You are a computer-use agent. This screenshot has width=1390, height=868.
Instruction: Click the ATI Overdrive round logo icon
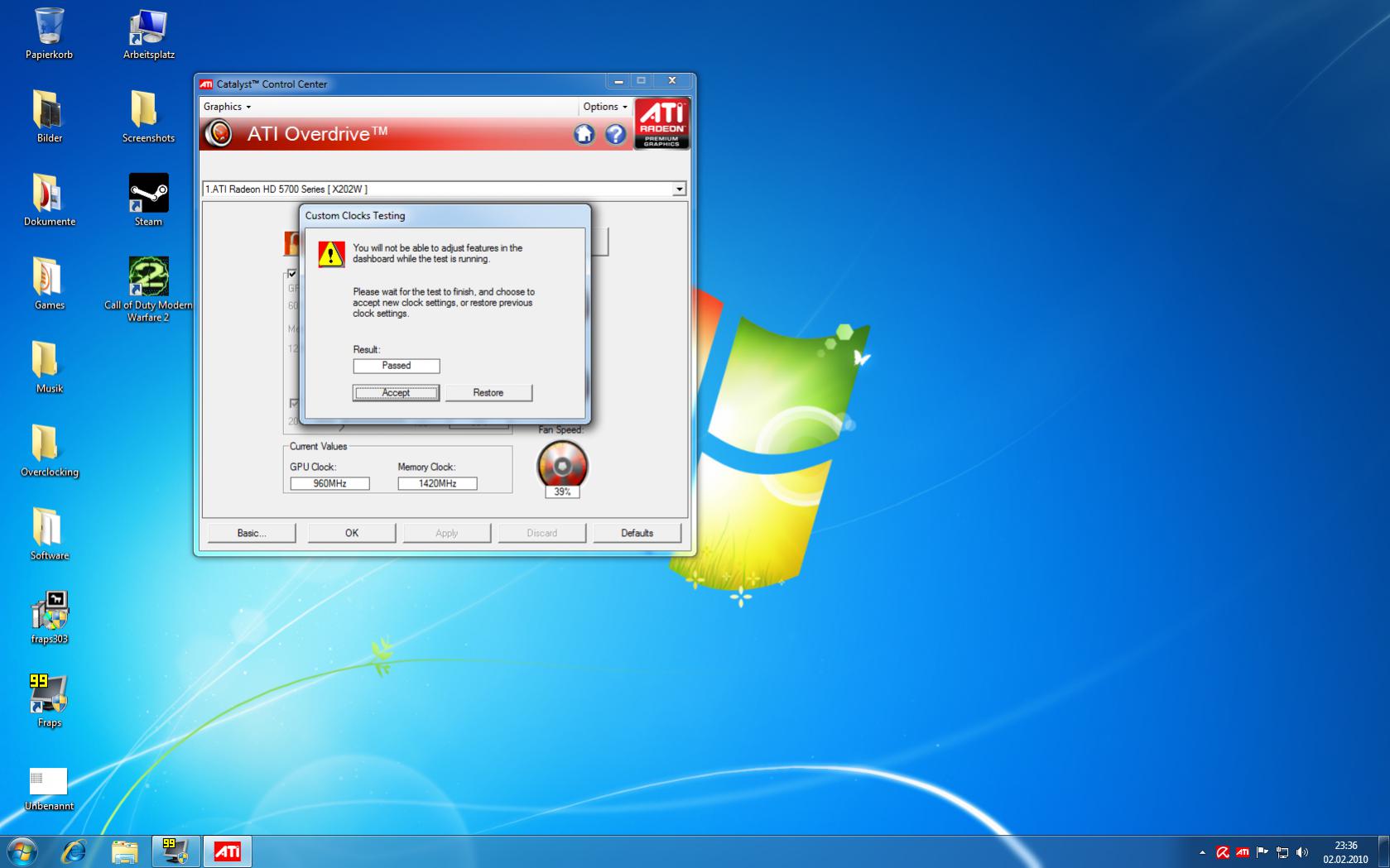tap(219, 133)
